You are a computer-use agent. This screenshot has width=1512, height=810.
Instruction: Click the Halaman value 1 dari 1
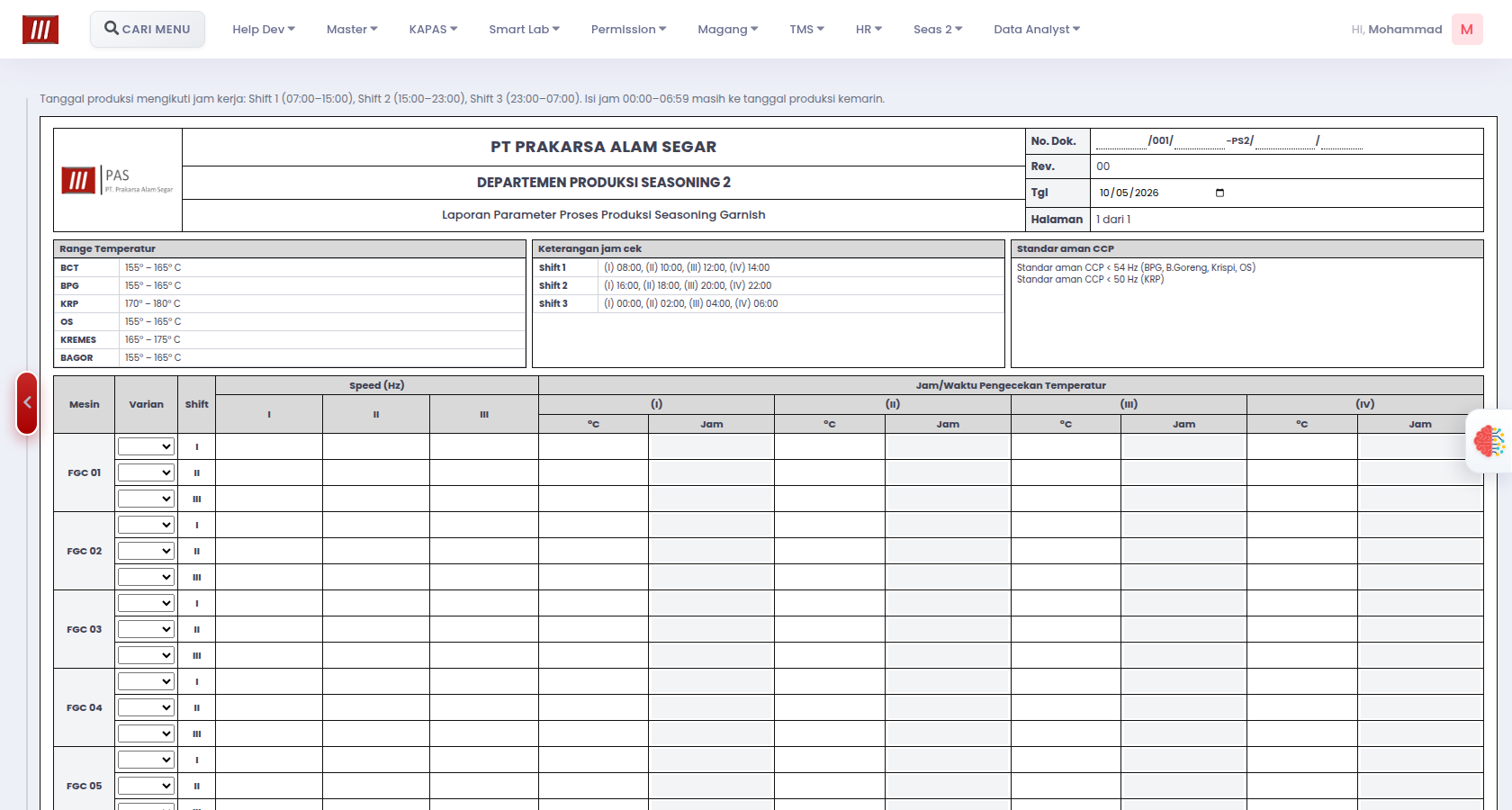click(x=1113, y=220)
